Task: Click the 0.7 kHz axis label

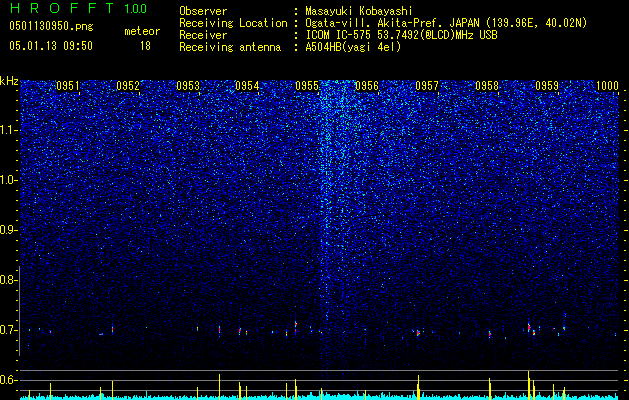Action: pyautogui.click(x=8, y=330)
